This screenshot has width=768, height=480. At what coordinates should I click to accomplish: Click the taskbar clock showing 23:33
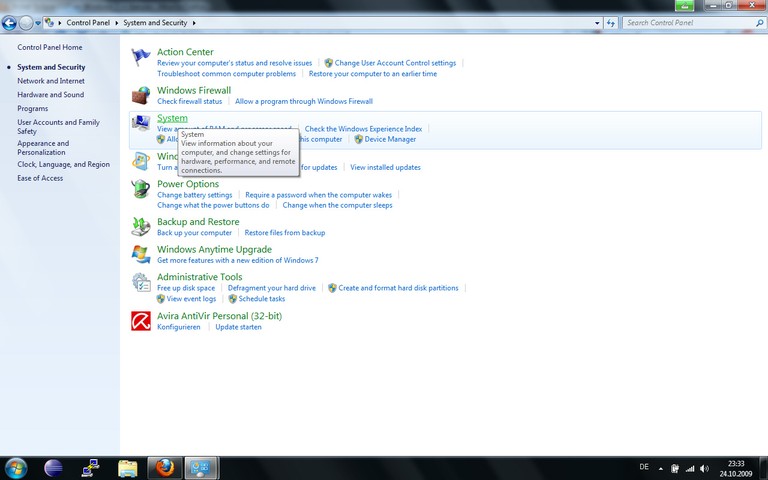click(736, 469)
